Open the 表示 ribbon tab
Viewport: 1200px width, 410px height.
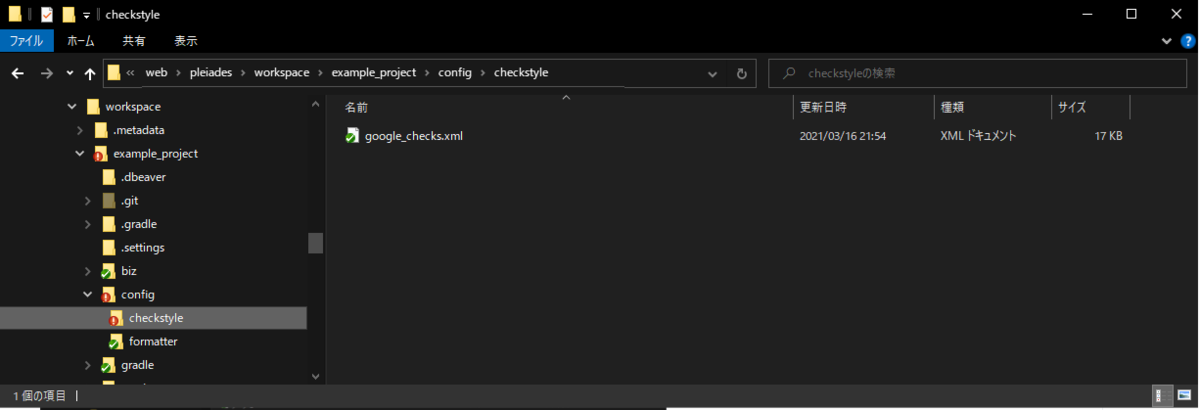(x=186, y=41)
